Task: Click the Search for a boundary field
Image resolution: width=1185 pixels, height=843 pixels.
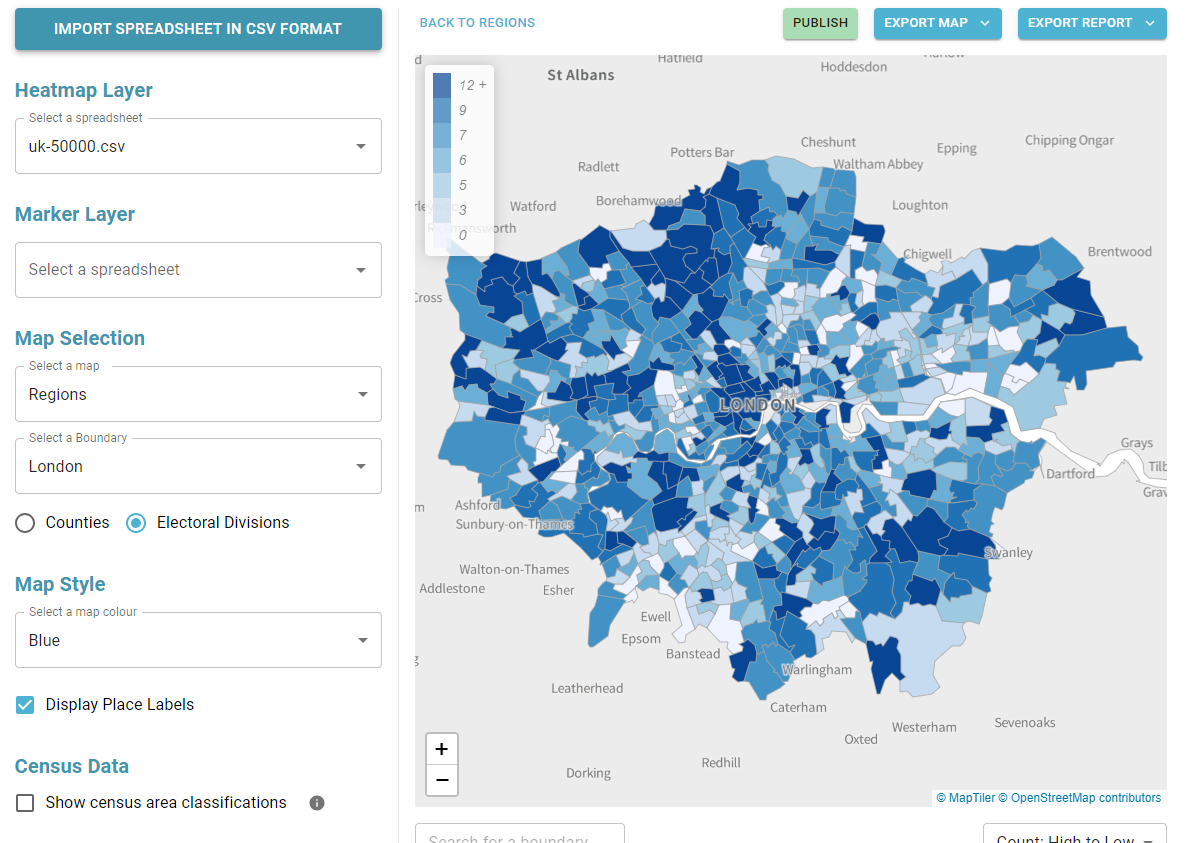Action: coord(519,836)
